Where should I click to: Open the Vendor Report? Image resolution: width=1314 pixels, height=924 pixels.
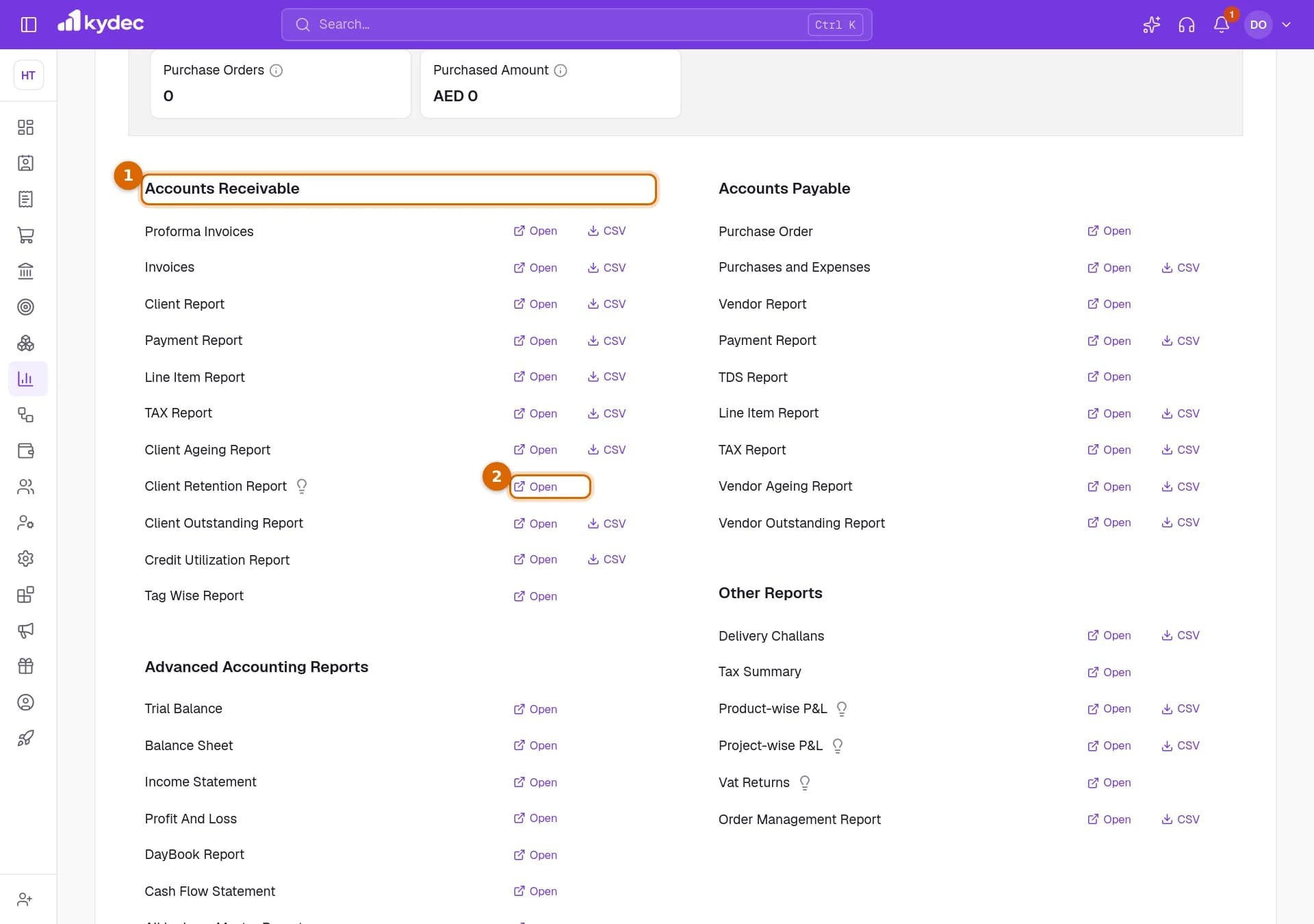(x=1109, y=304)
